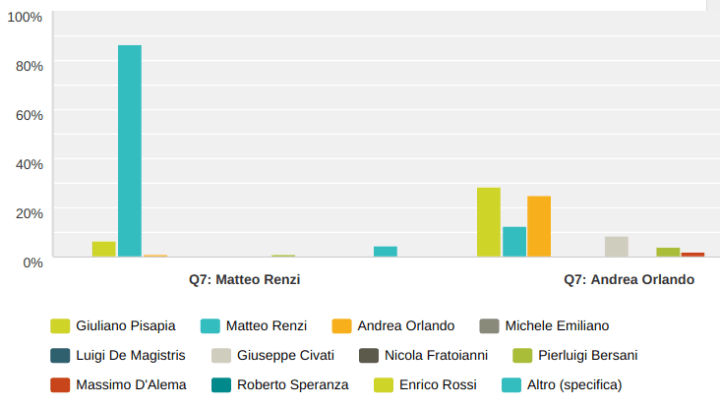Click the light gray Civati bar in Q7: Andrea Orlando
Image resolution: width=720 pixels, height=406 pixels.
click(616, 246)
